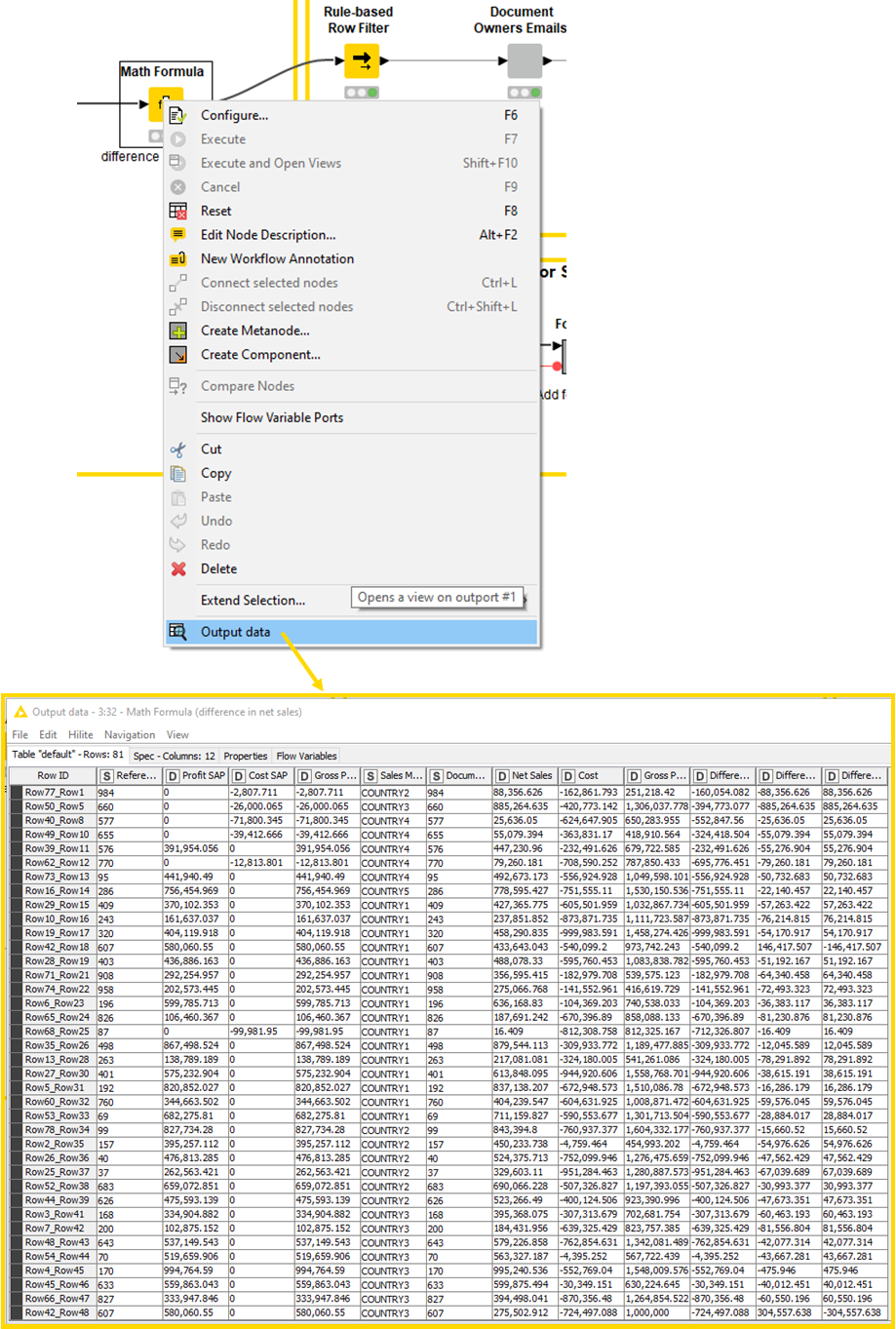Click cell -146,417.507 in last column

pyautogui.click(x=854, y=947)
